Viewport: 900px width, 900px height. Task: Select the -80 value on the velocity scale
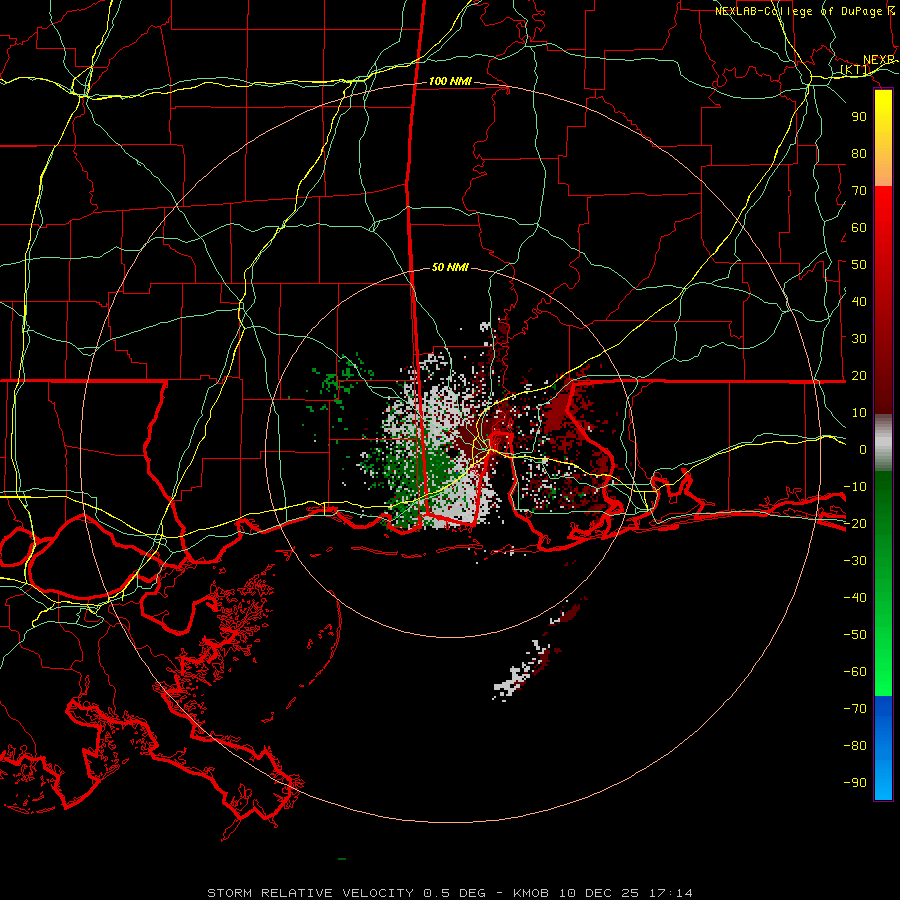pyautogui.click(x=855, y=746)
